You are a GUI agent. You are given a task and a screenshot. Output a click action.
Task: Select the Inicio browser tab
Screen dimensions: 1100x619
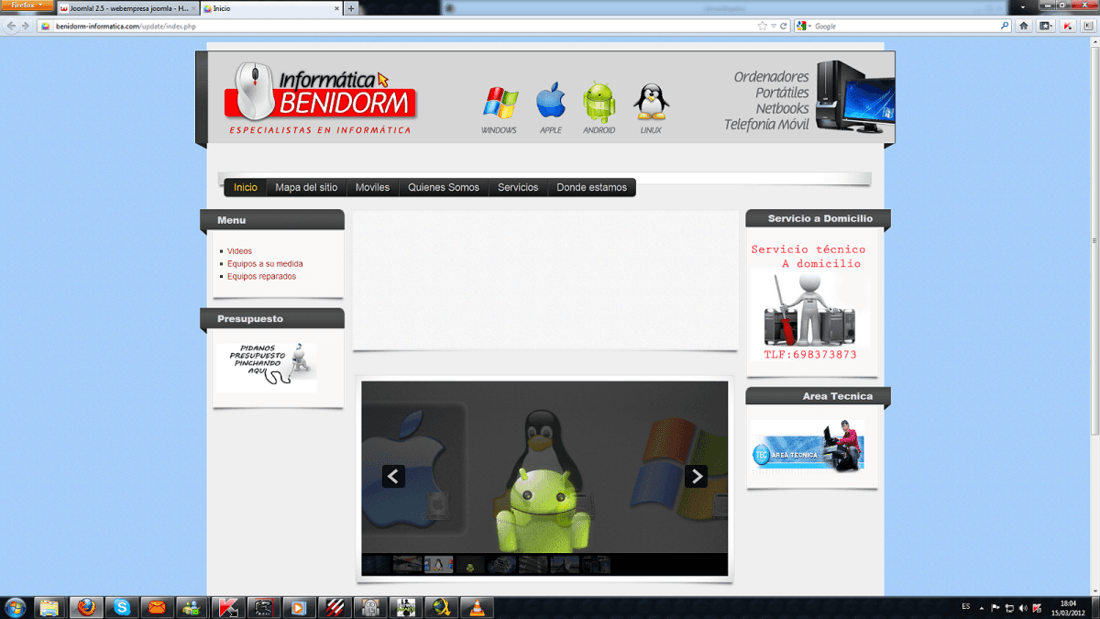point(271,8)
